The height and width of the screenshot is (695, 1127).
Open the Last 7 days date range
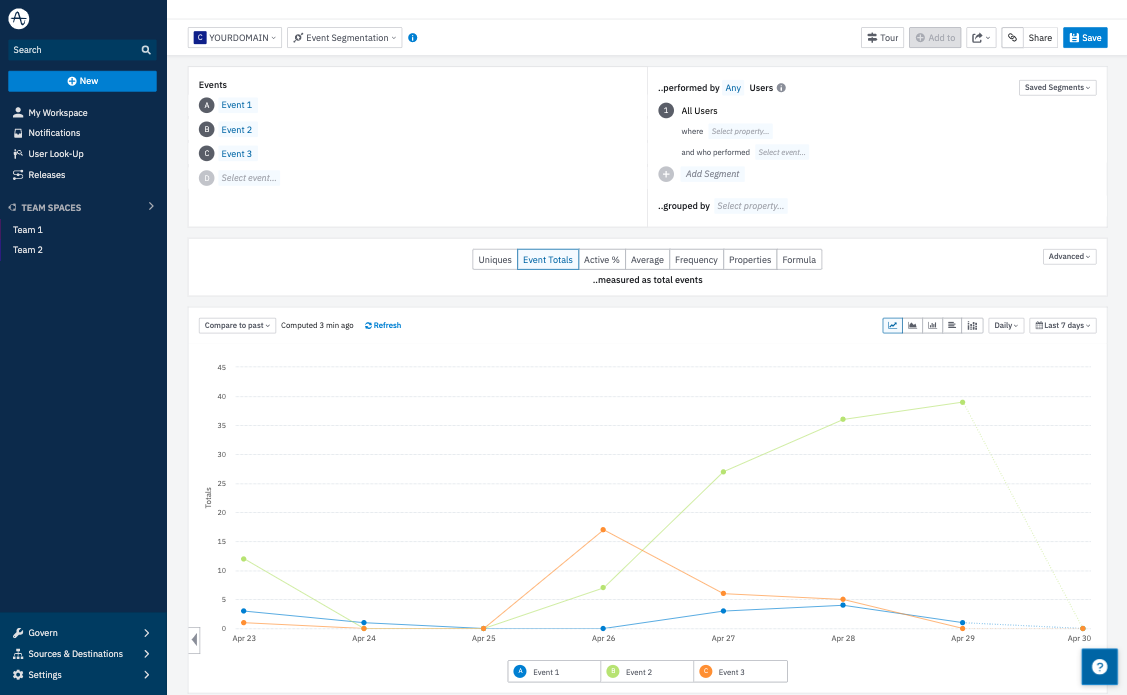point(1062,326)
